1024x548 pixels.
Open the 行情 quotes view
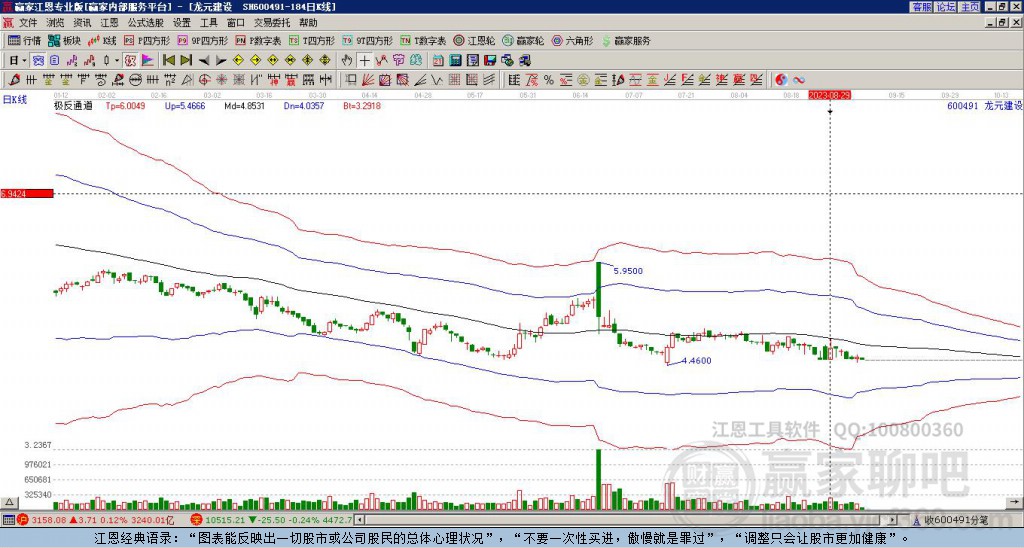click(x=24, y=40)
